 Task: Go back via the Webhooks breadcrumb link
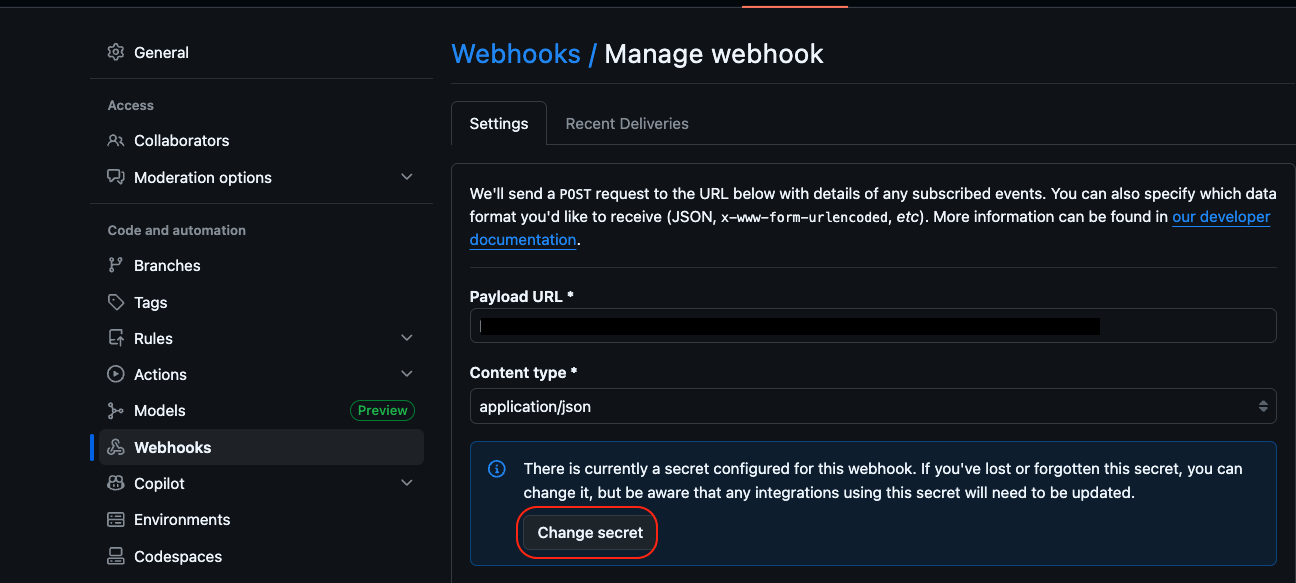point(515,54)
